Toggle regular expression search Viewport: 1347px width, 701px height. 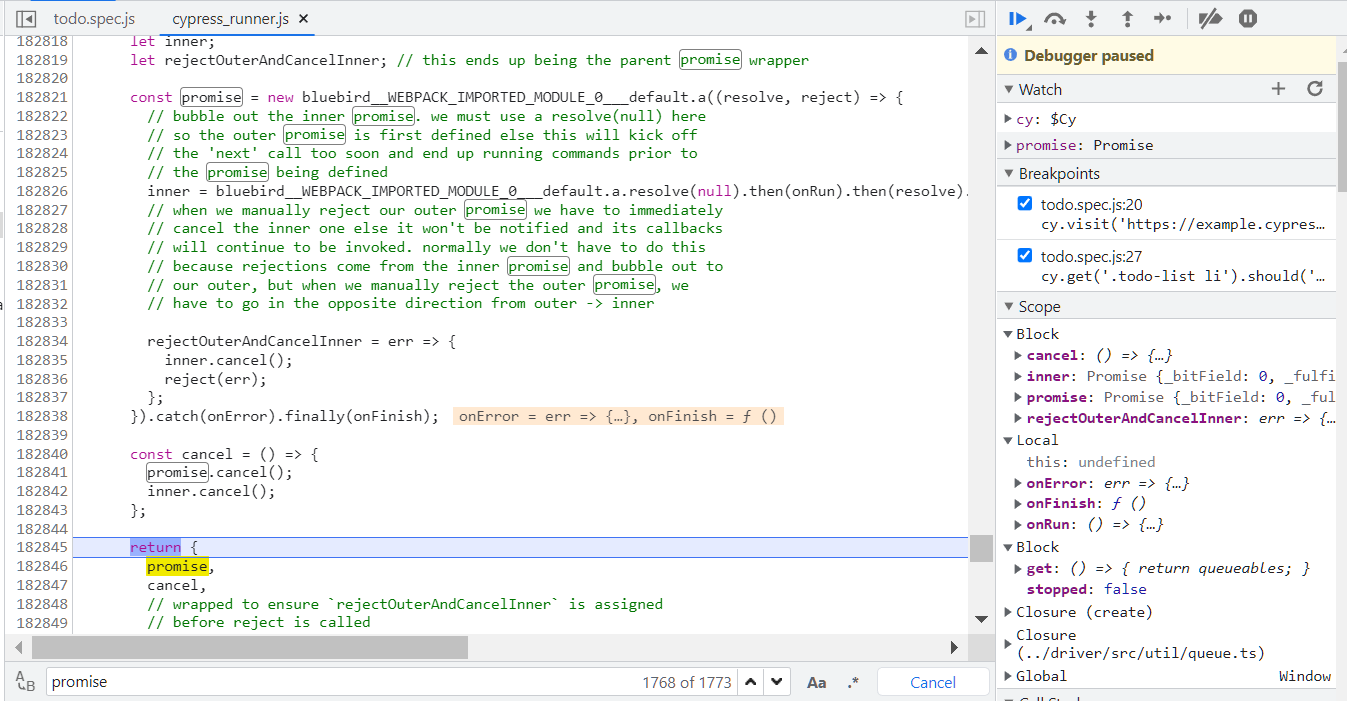[x=853, y=682]
